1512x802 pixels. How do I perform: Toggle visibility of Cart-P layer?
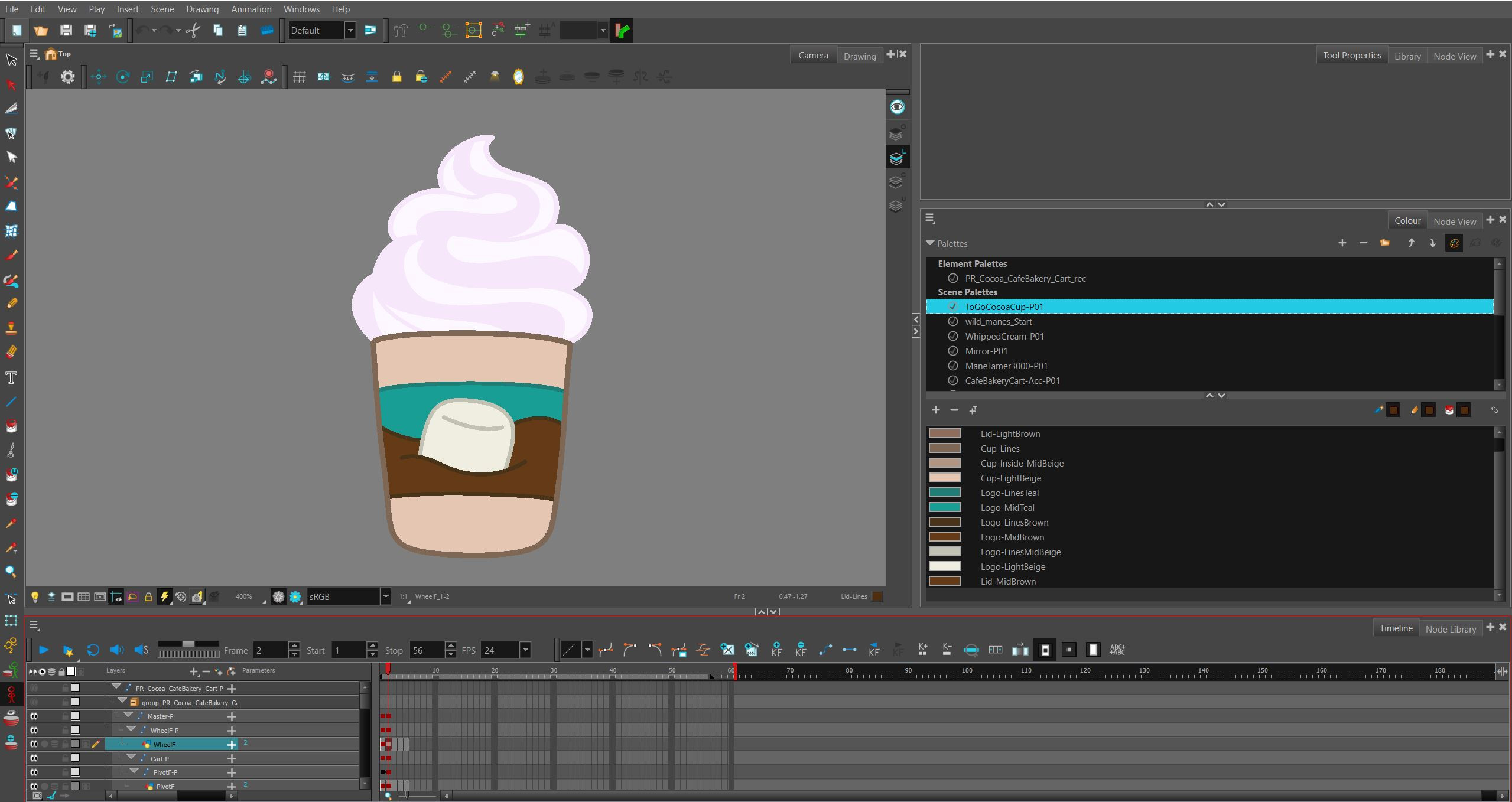[x=34, y=758]
